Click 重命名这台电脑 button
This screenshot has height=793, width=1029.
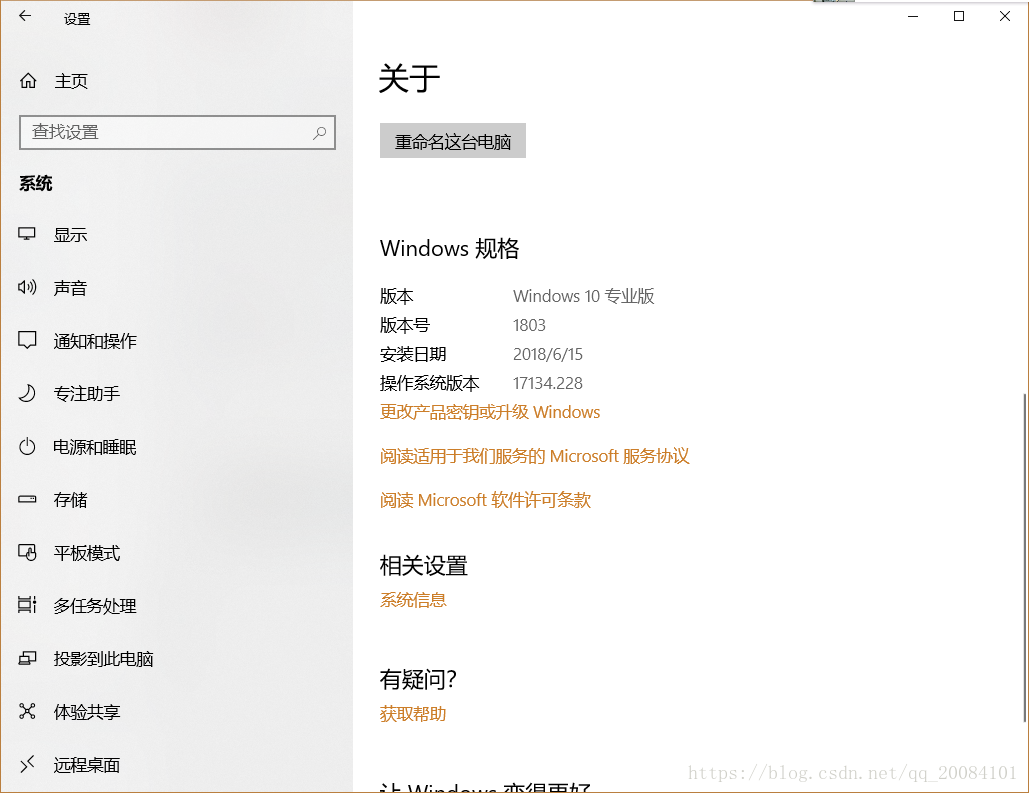453,140
